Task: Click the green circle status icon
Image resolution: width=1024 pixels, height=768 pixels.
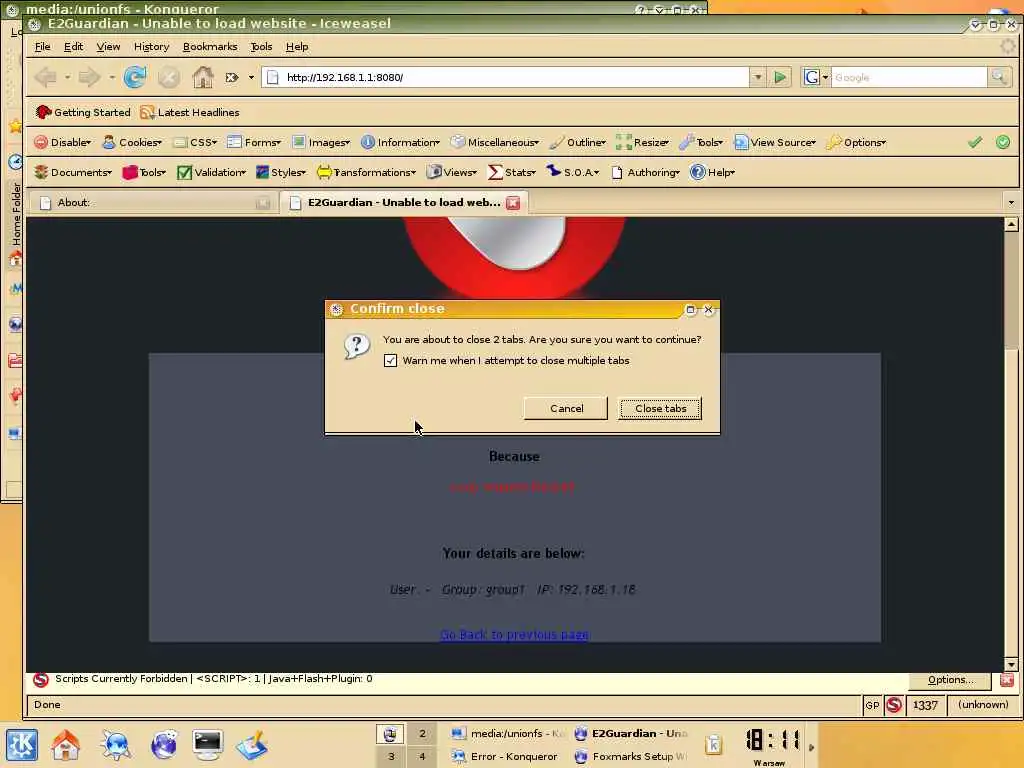Action: pyautogui.click(x=1003, y=142)
